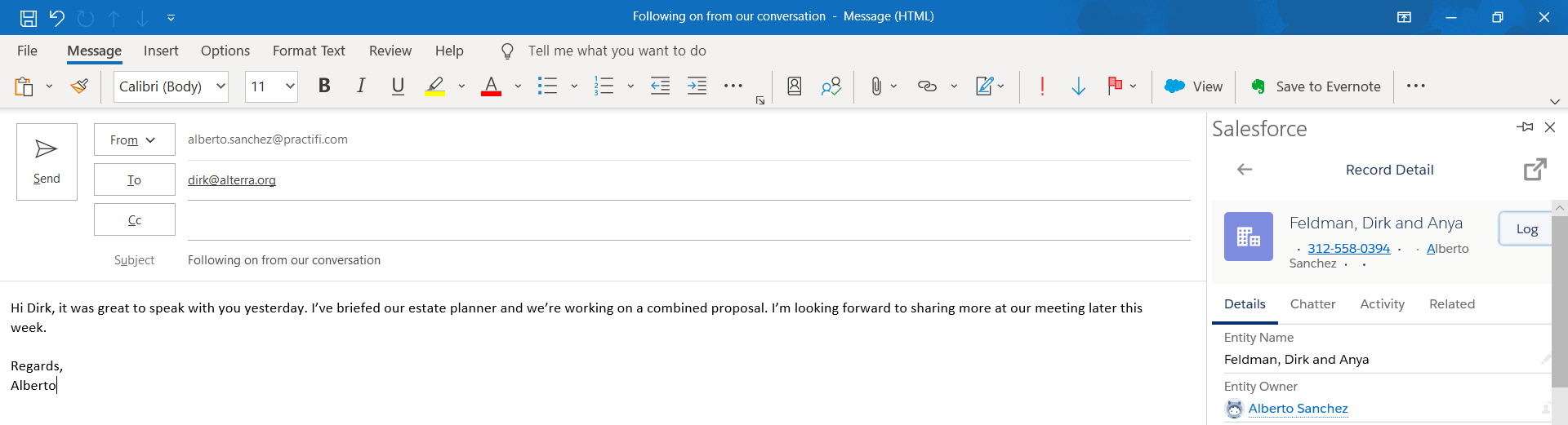Expand the From sender dropdown
This screenshot has height=425, width=1568.
pyautogui.click(x=134, y=139)
